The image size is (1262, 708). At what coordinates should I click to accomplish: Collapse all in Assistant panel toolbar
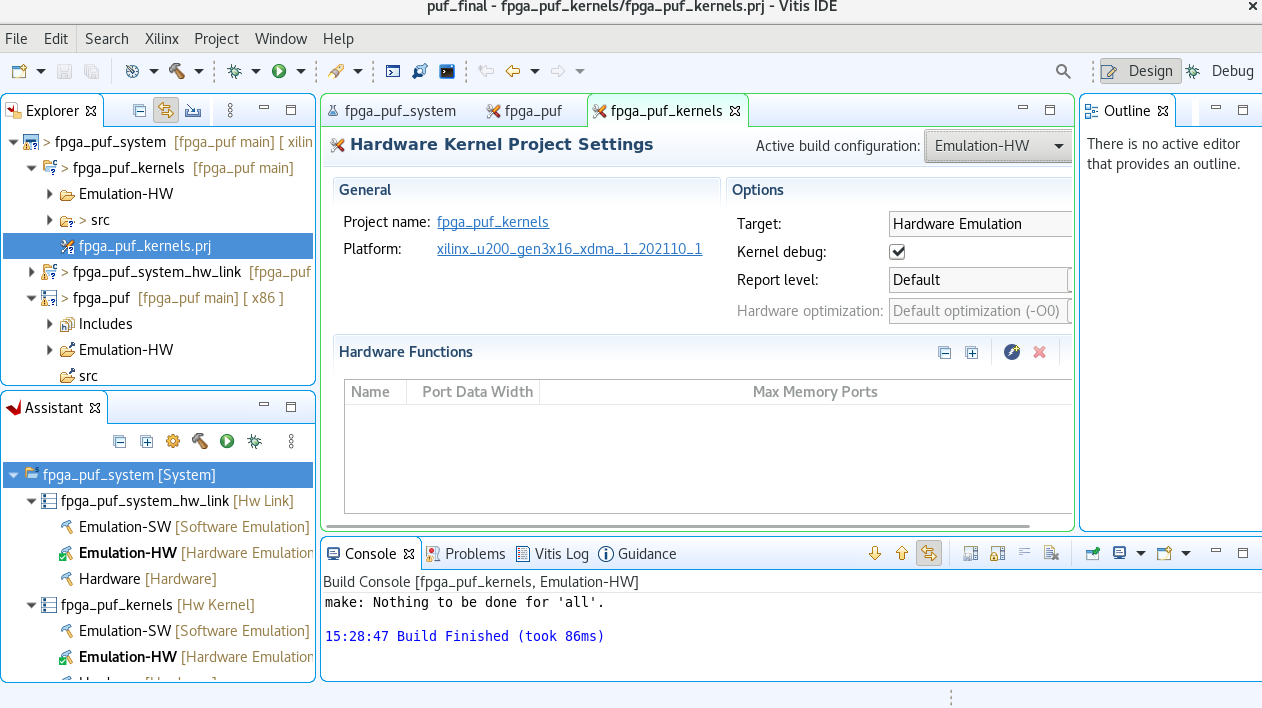[120, 441]
